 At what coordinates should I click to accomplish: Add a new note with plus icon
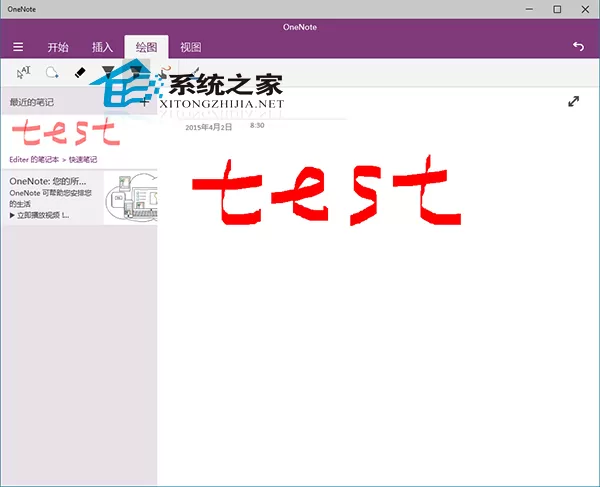click(x=144, y=102)
